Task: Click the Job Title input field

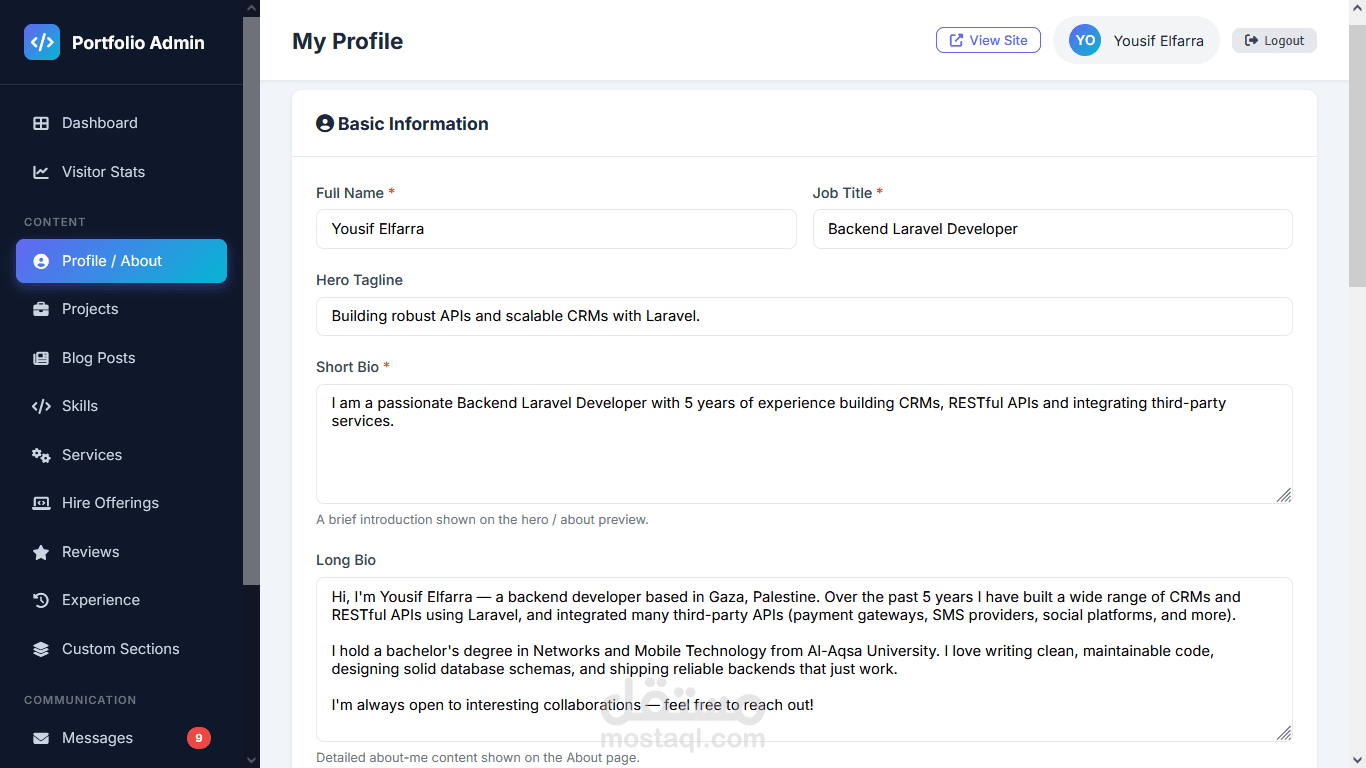Action: point(1053,229)
